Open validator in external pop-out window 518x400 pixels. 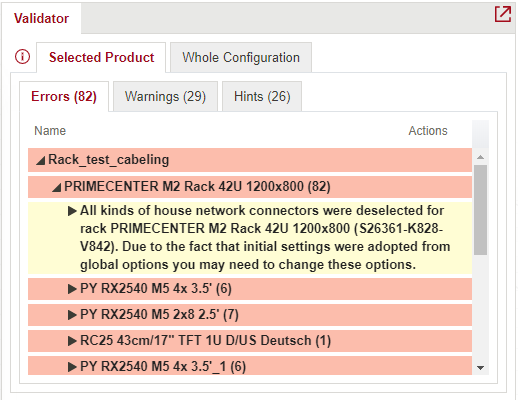(503, 14)
